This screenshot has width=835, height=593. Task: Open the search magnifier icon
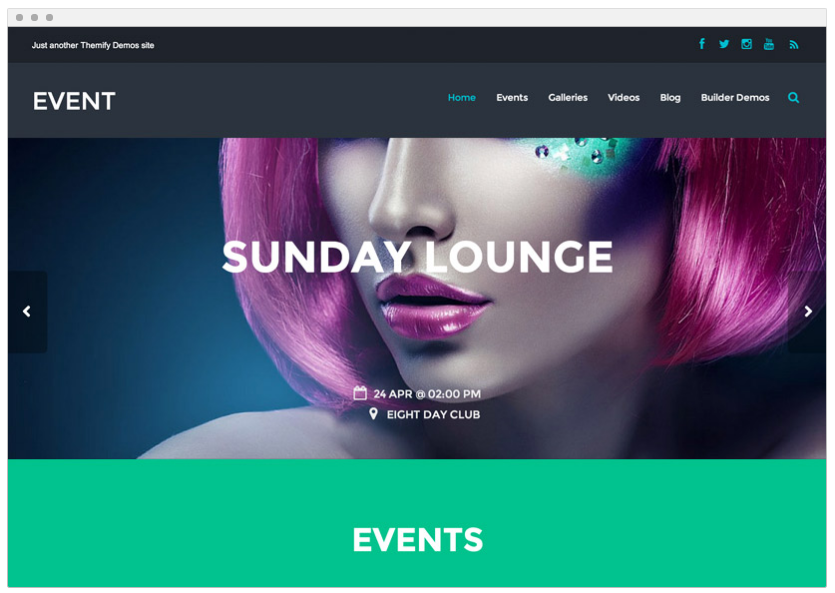coord(793,97)
